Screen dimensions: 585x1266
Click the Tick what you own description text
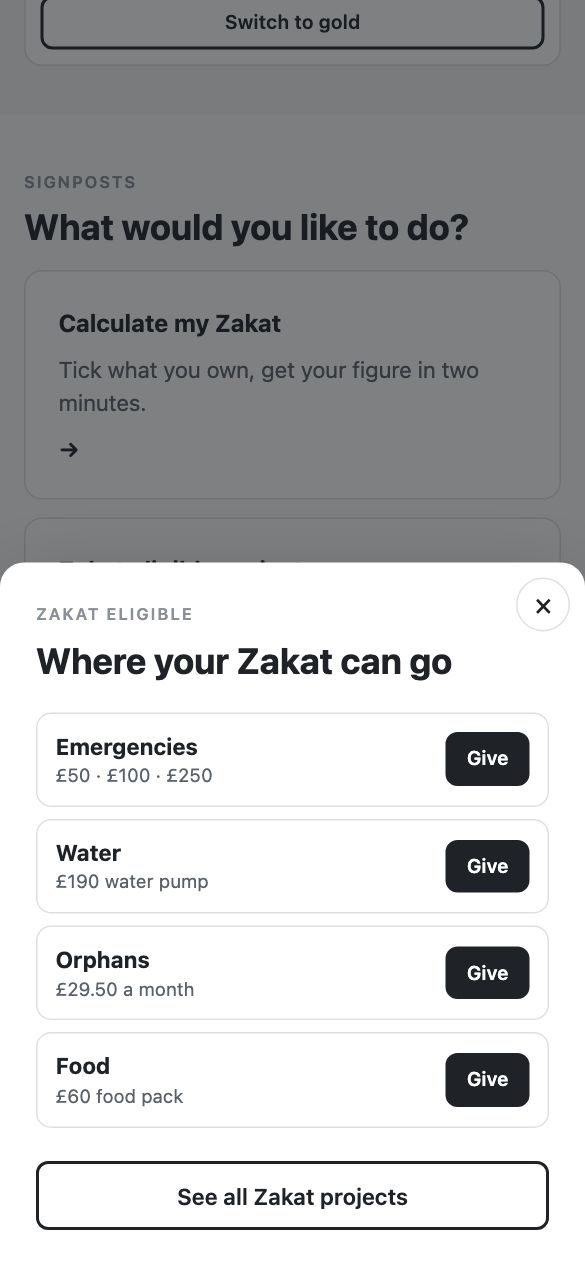pyautogui.click(x=269, y=387)
